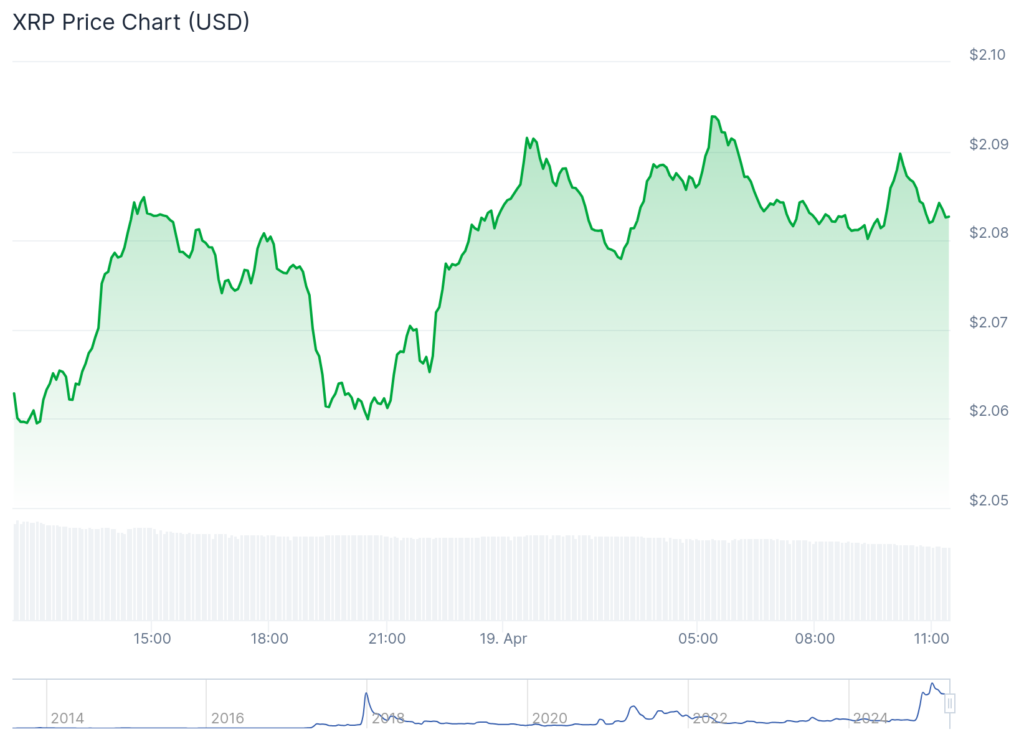
Task: Click the 2020 label in the navigator
Action: point(549,718)
